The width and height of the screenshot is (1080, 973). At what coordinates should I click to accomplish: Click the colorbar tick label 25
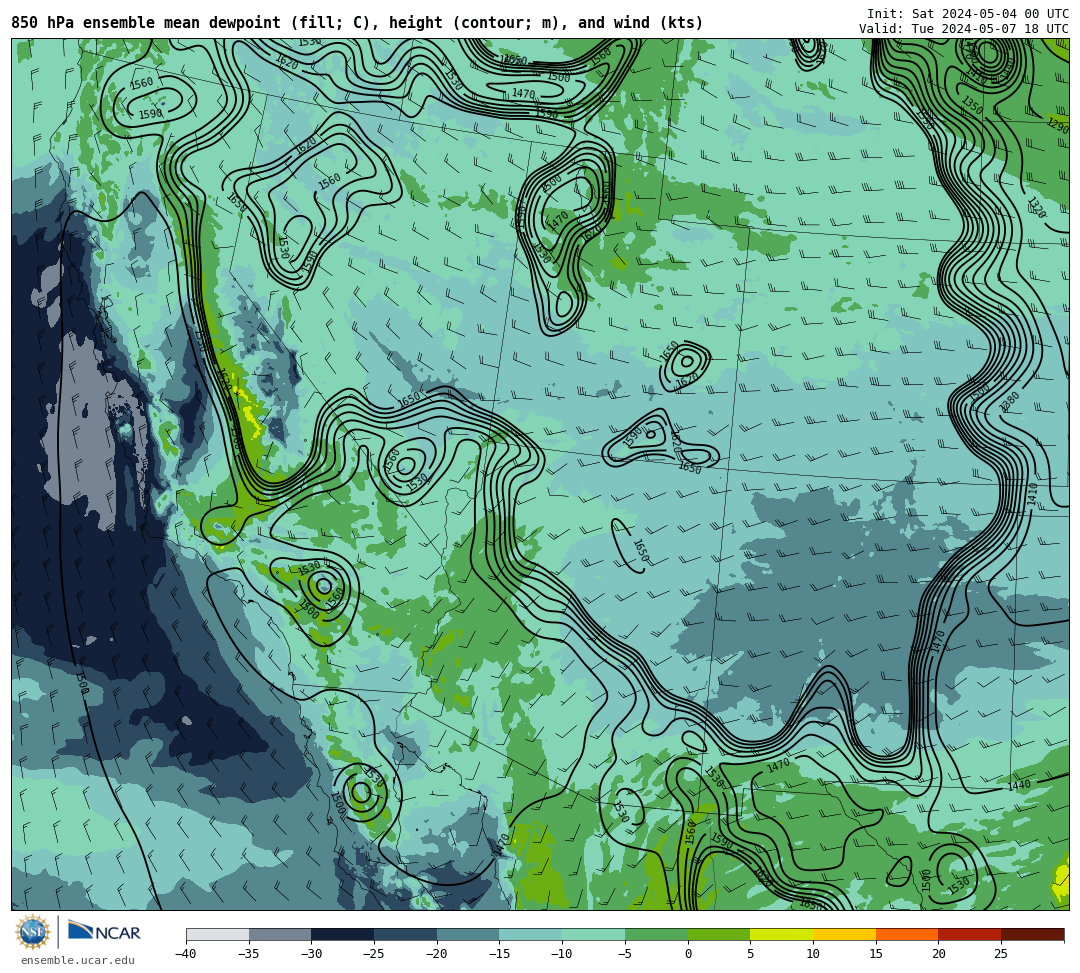point(1001,954)
